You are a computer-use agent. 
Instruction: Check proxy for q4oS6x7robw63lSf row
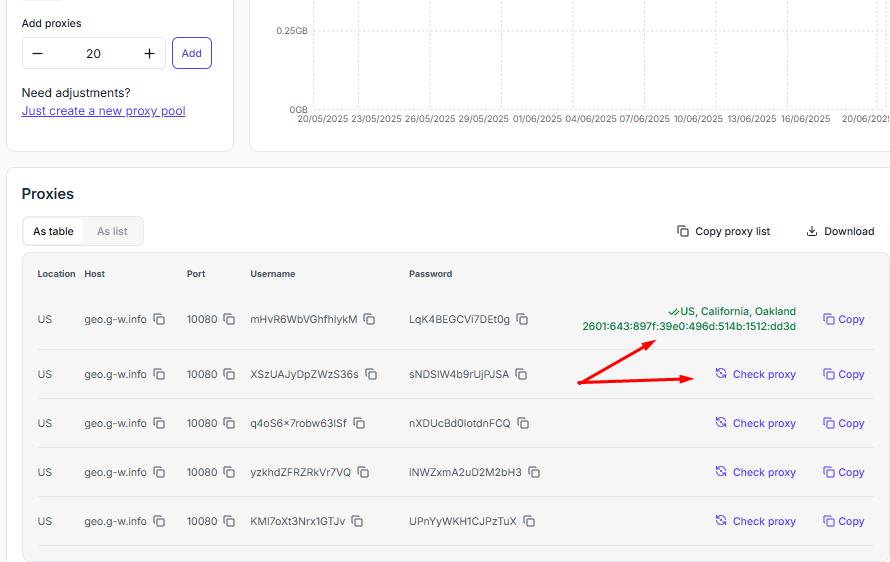click(755, 423)
